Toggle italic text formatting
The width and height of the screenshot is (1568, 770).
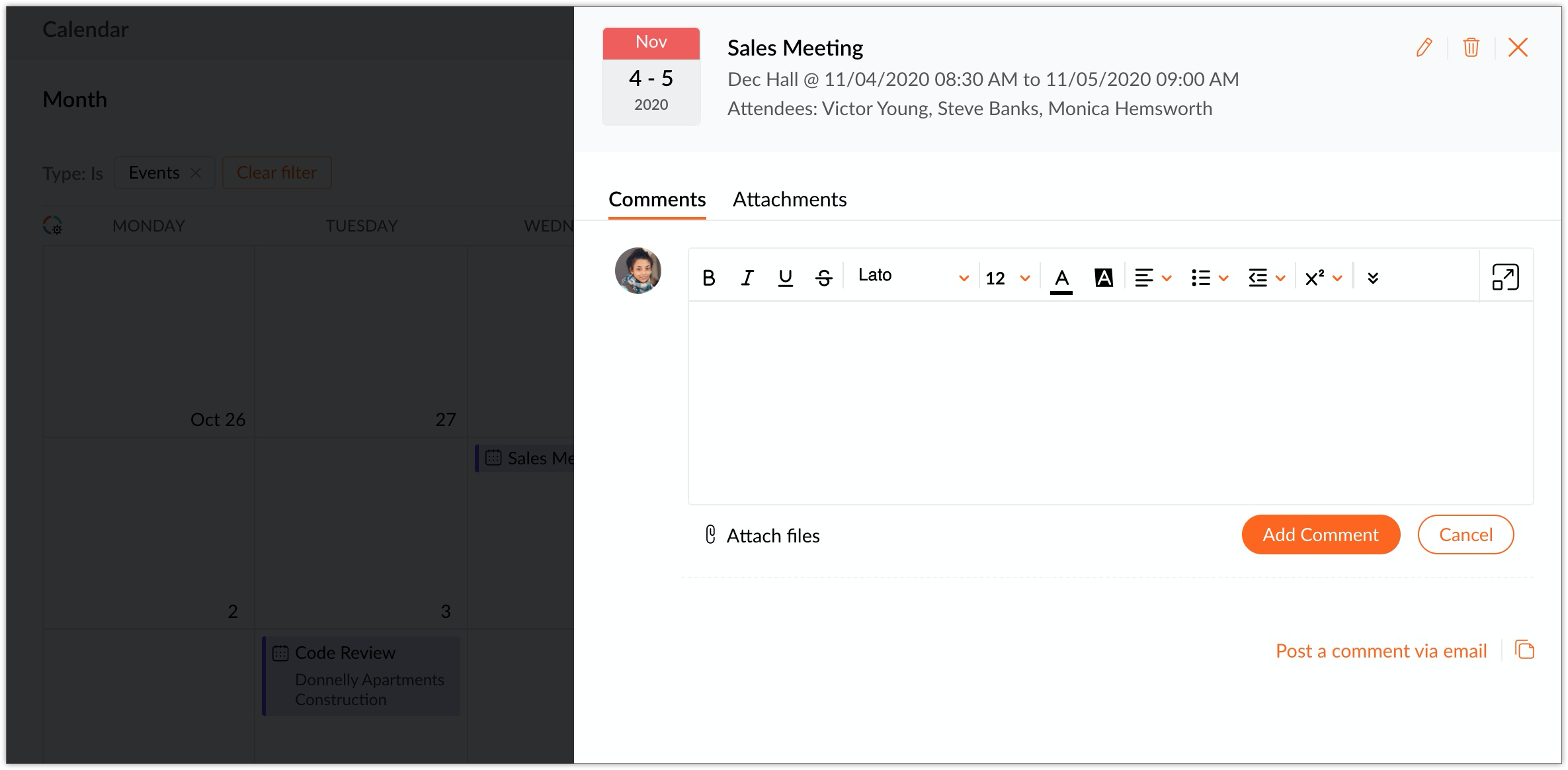tap(747, 278)
